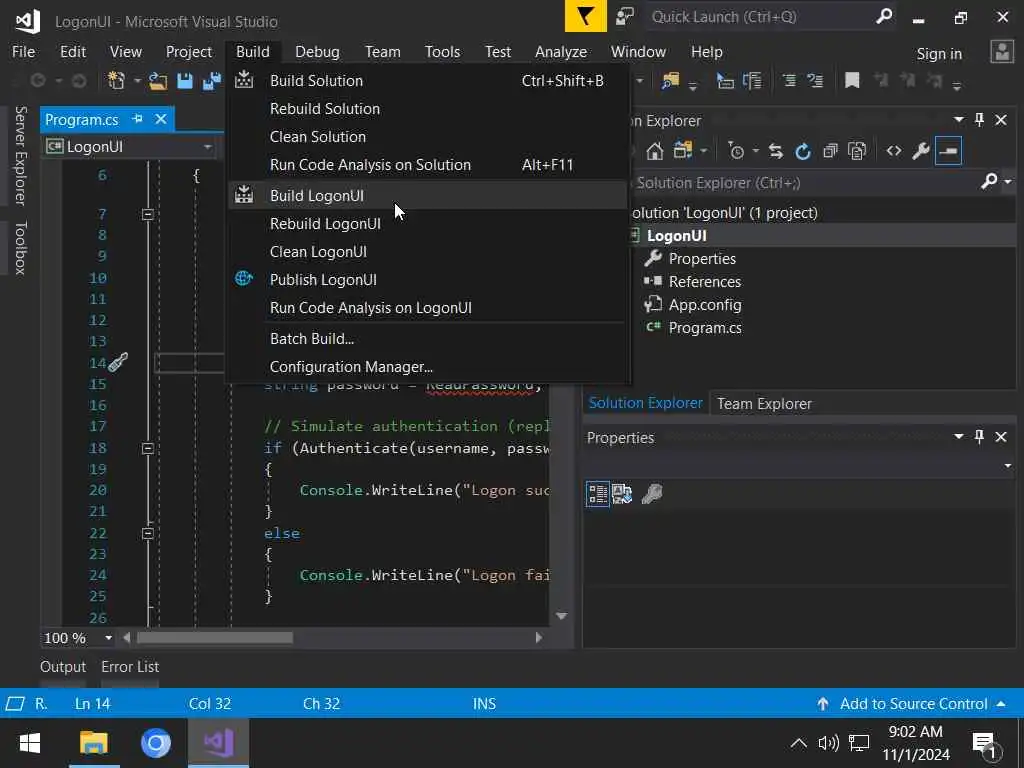
Task: Open the Solution Explorer search options dropdown
Action: click(1009, 182)
